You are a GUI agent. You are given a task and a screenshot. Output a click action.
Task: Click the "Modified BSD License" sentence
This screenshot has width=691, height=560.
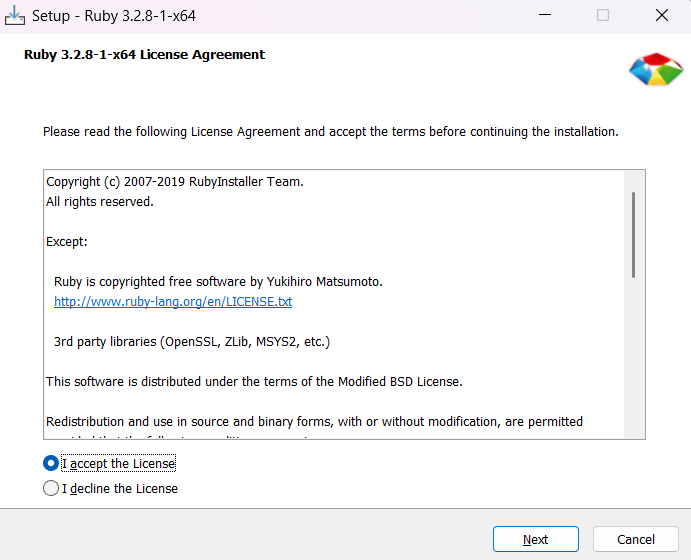[x=253, y=382]
